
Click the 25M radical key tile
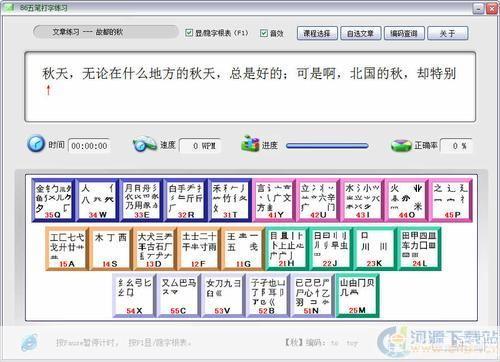(x=357, y=296)
